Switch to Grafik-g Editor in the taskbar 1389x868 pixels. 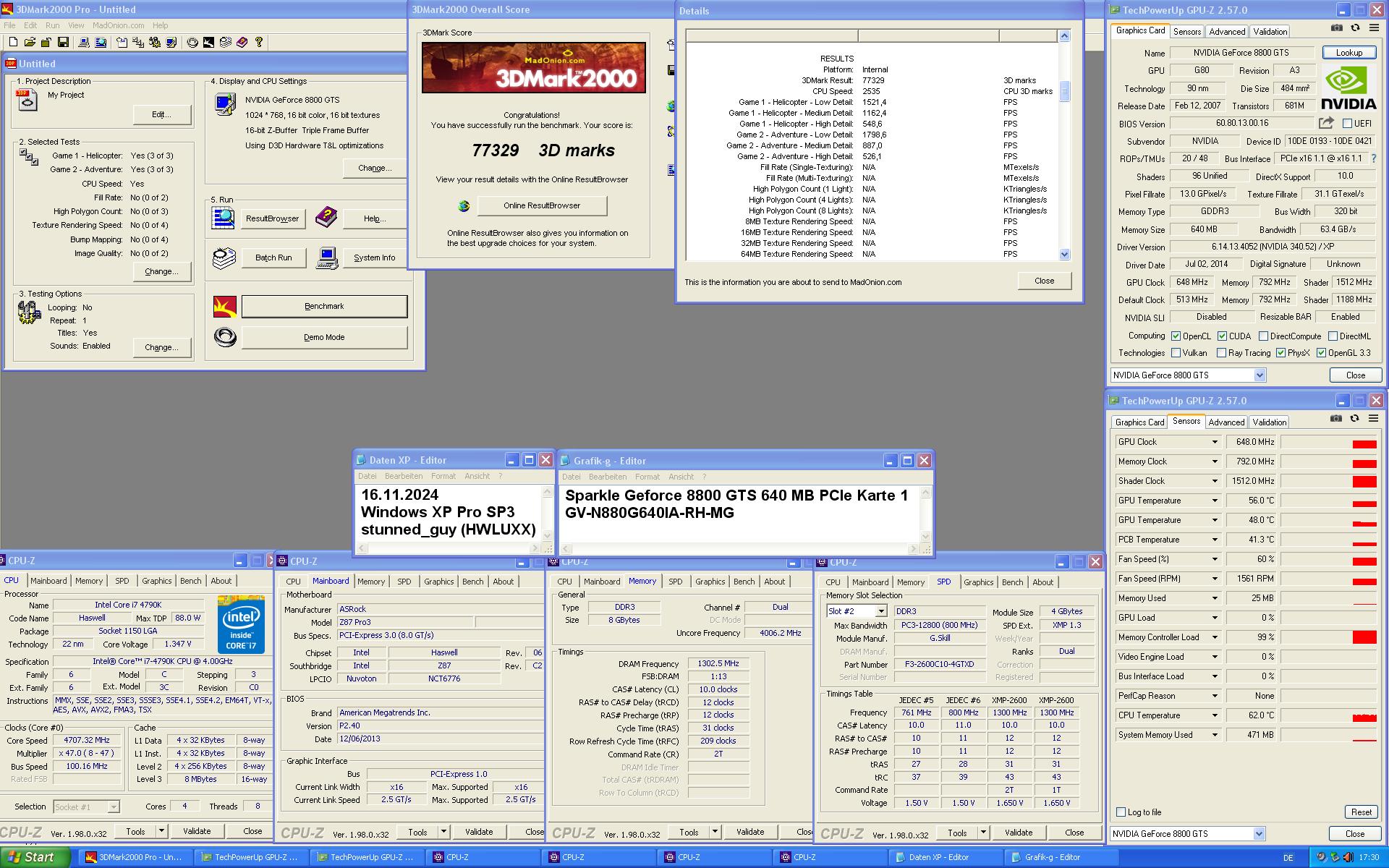[x=1061, y=857]
